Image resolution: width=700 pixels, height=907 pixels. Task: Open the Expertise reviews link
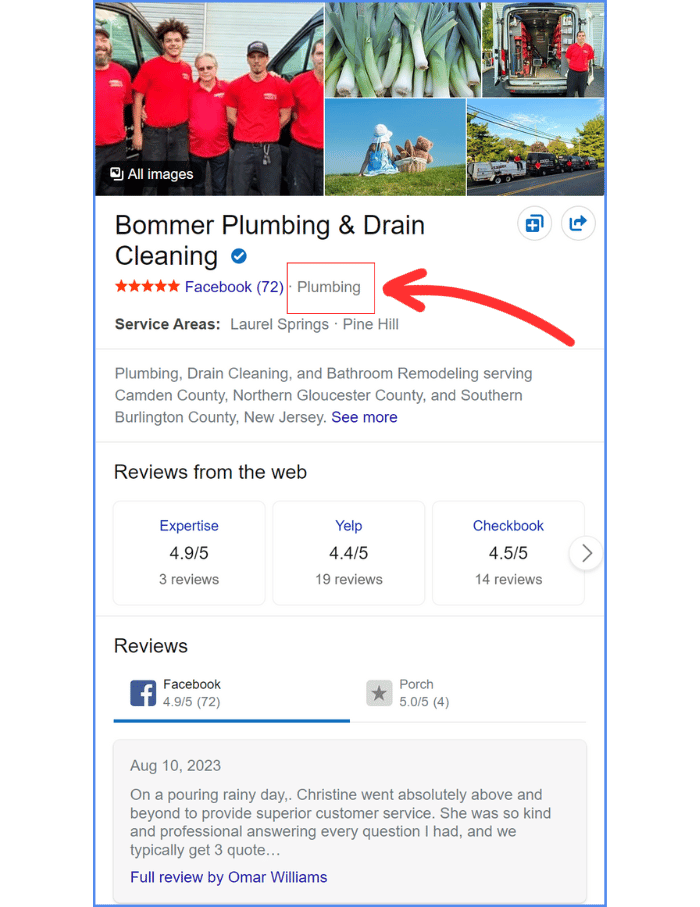coord(189,526)
